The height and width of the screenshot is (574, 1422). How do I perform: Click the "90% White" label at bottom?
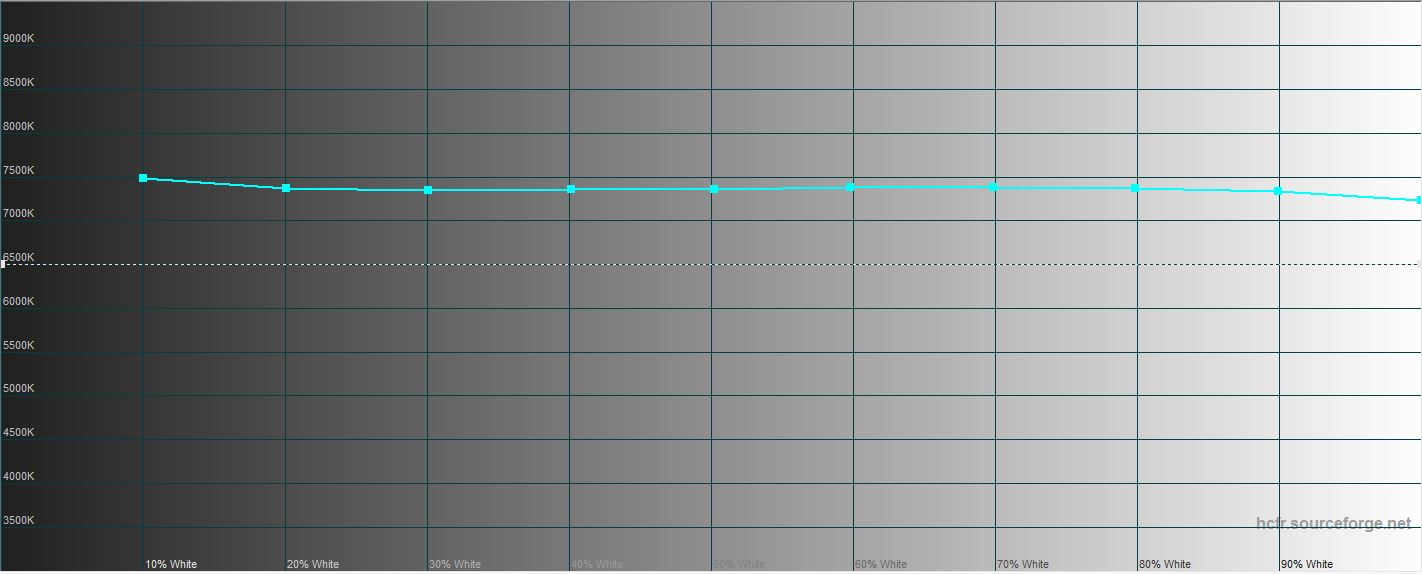(x=1306, y=564)
